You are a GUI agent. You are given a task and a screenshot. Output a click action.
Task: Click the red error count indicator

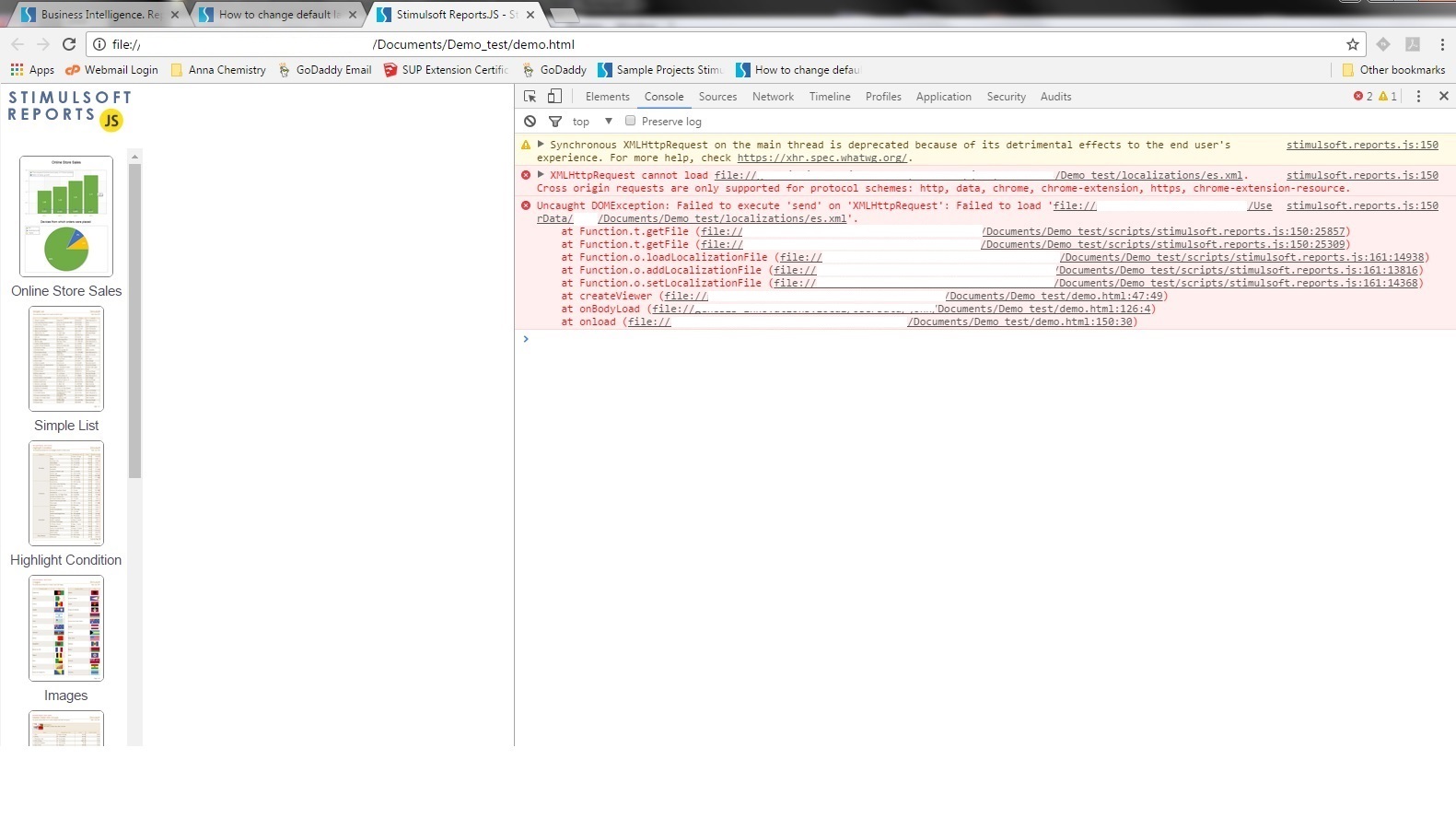[x=1363, y=96]
